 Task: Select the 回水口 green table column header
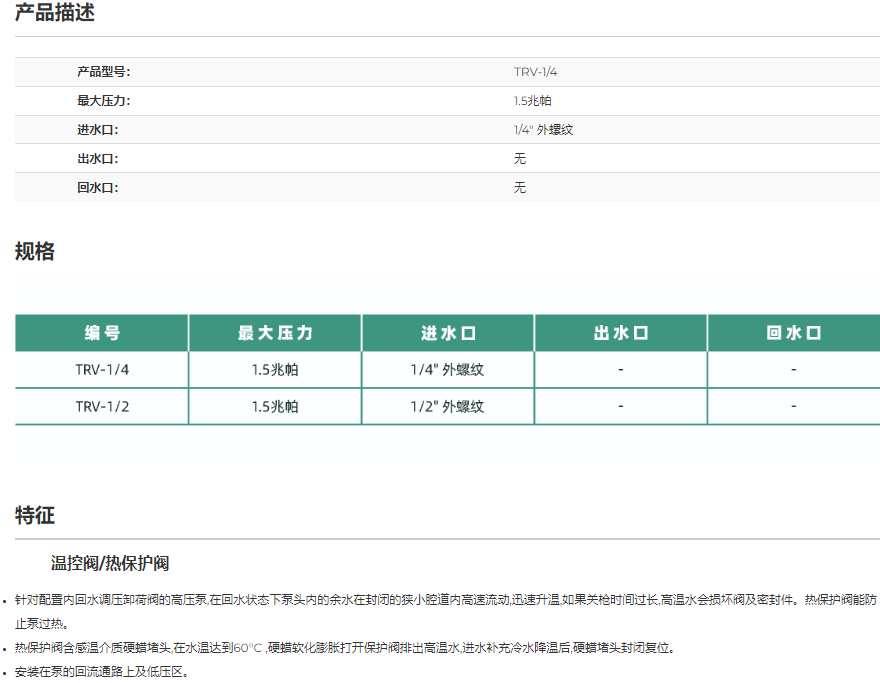click(x=794, y=333)
